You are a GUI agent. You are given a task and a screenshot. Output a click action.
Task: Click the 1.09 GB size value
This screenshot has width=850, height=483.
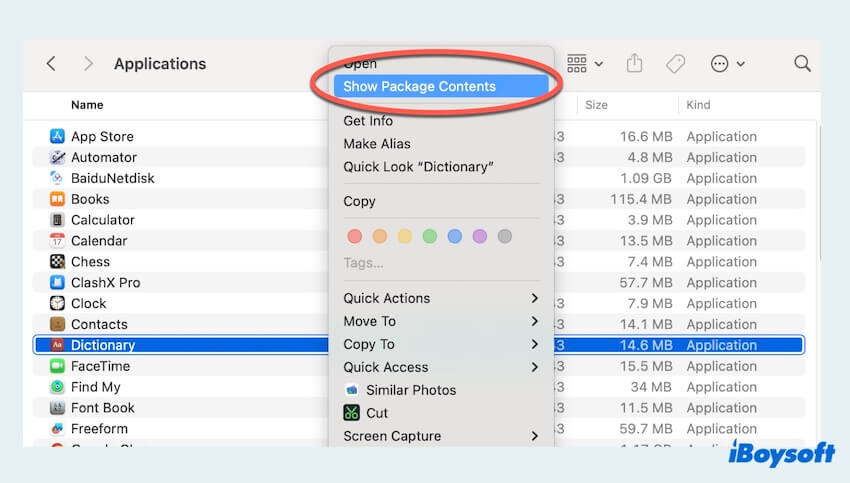[646, 178]
